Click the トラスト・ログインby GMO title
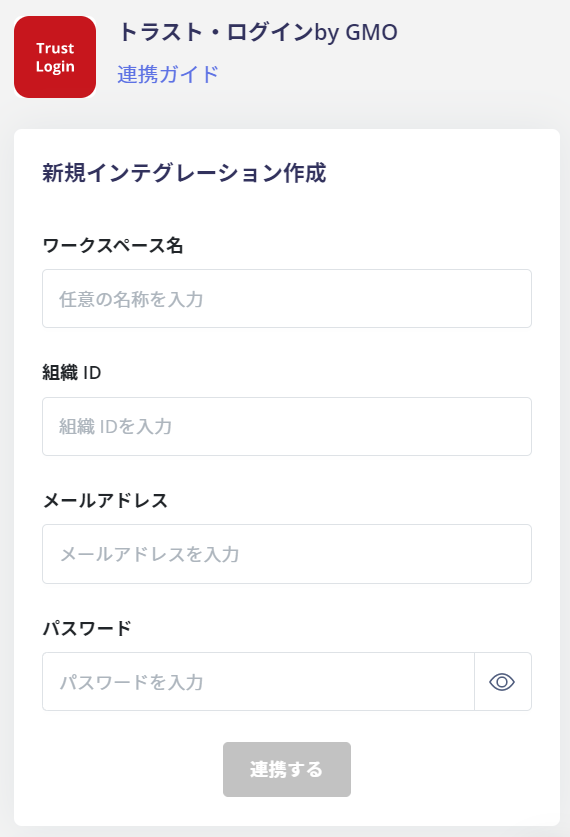 coord(258,33)
